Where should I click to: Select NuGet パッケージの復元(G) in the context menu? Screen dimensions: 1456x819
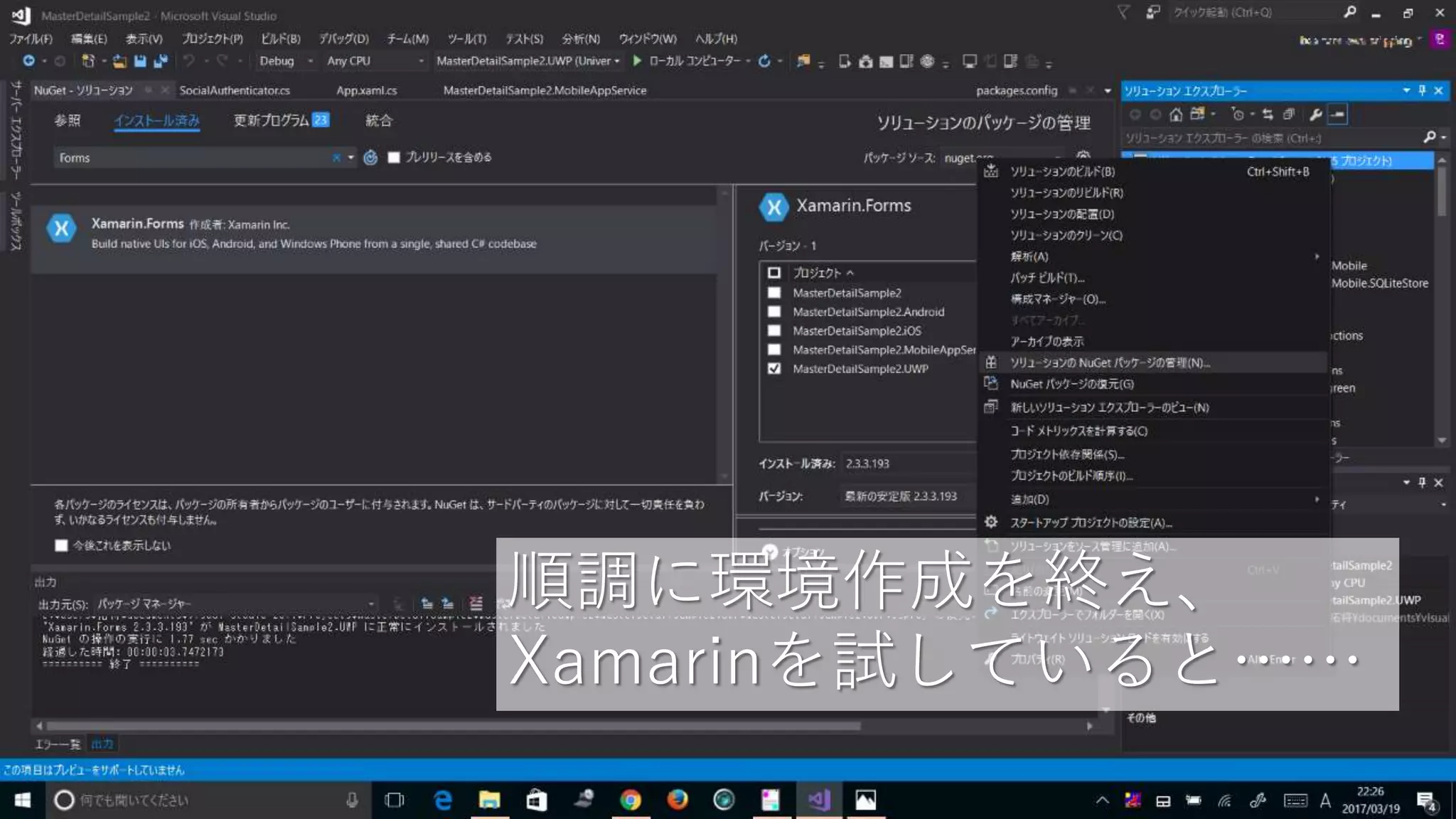pyautogui.click(x=1153, y=384)
